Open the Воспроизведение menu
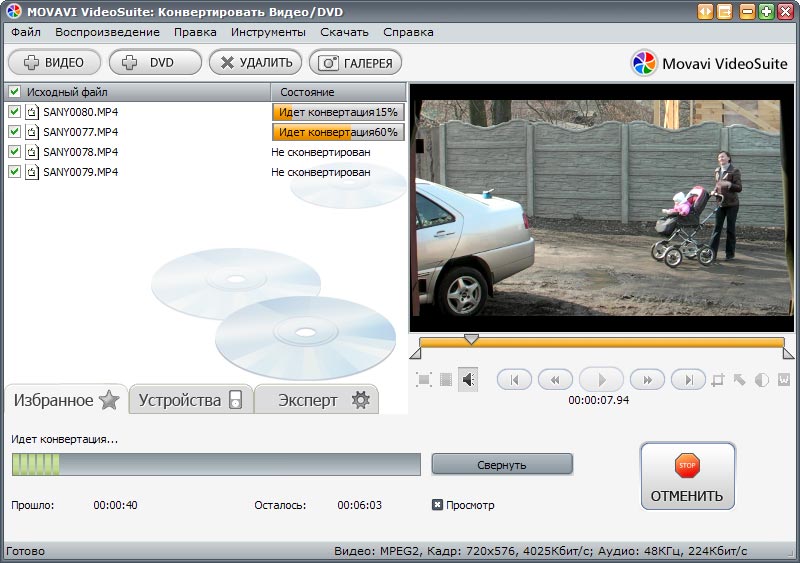800x563 pixels. 107,32
